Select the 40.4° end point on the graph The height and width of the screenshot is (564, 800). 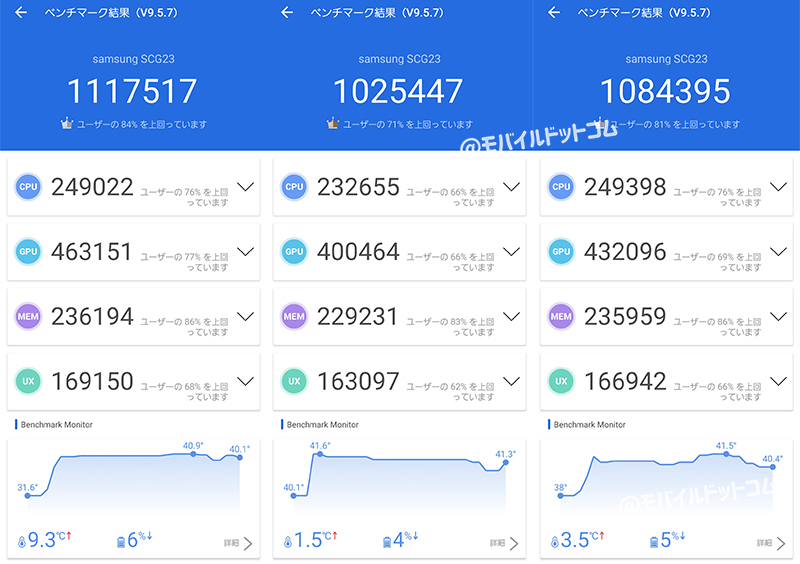772,467
